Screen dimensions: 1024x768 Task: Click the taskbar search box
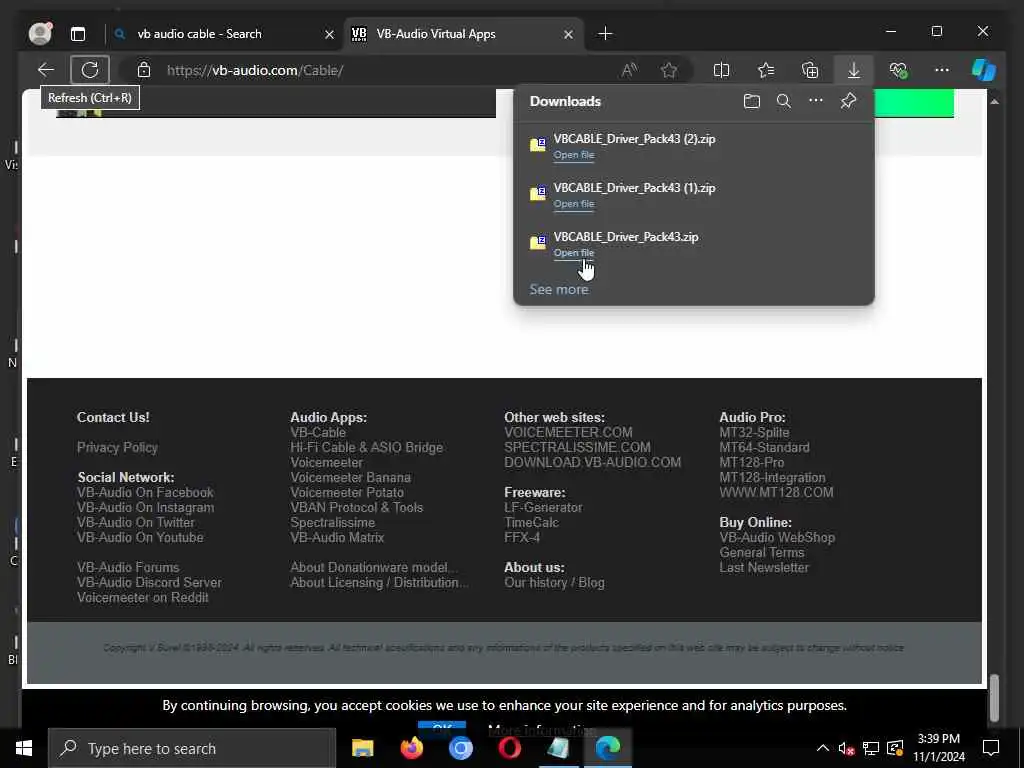pyautogui.click(x=192, y=748)
